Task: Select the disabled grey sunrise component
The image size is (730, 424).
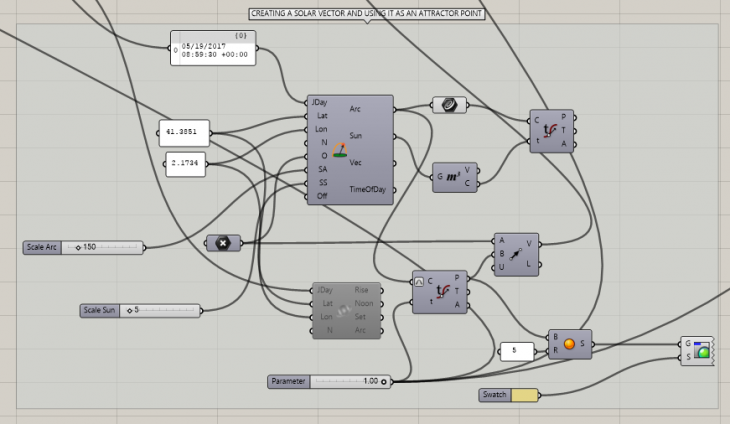Action: pos(346,310)
